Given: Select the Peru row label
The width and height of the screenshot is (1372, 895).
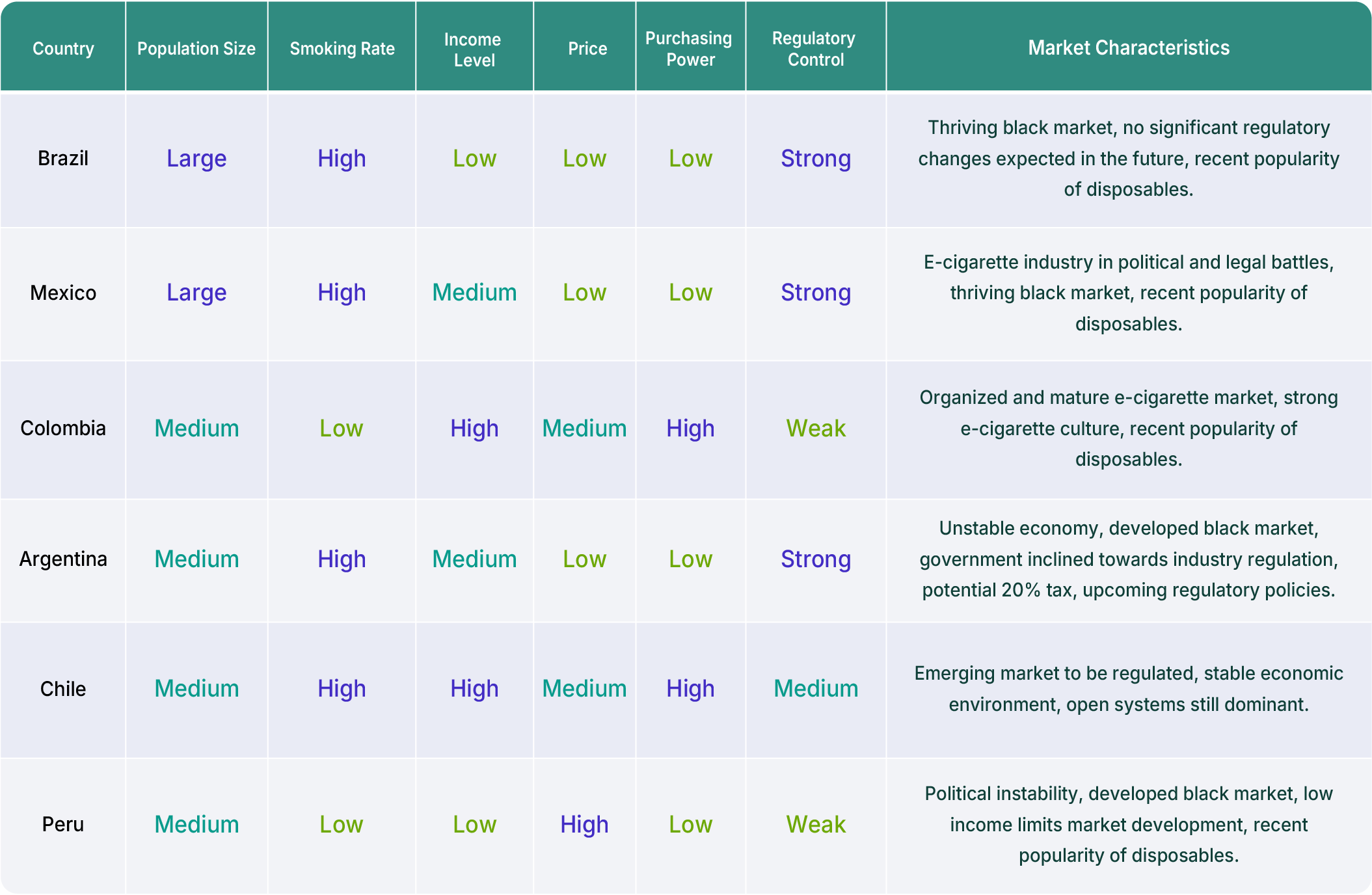Looking at the screenshot, I should [63, 824].
